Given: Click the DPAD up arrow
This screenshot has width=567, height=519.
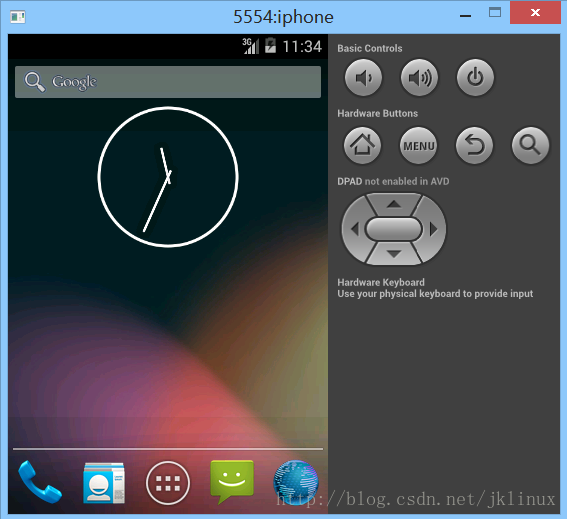Looking at the screenshot, I should pyautogui.click(x=394, y=204).
